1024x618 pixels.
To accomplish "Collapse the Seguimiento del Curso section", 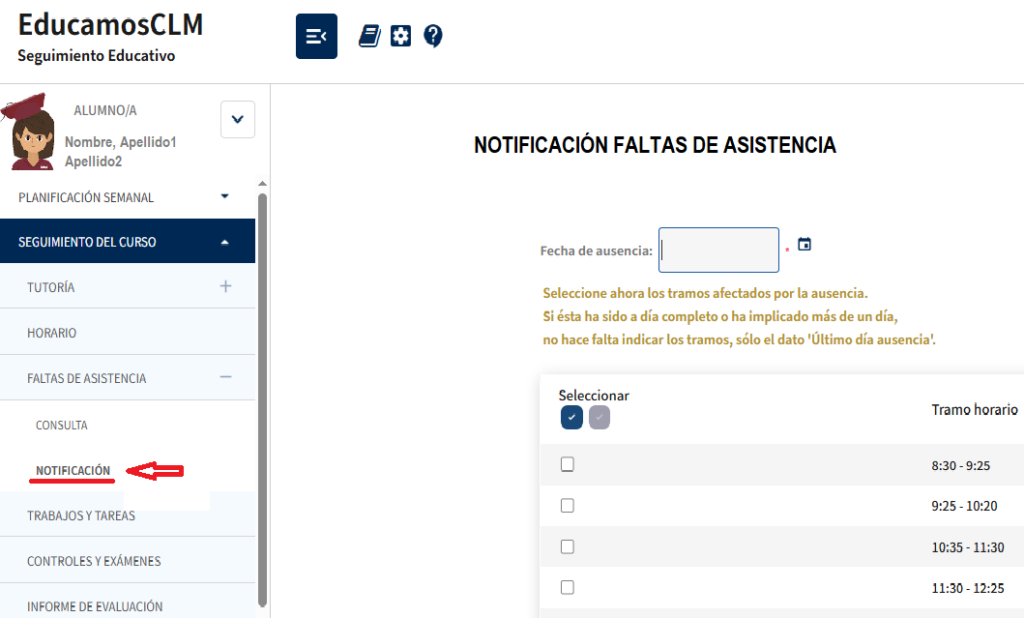I will coord(225,242).
